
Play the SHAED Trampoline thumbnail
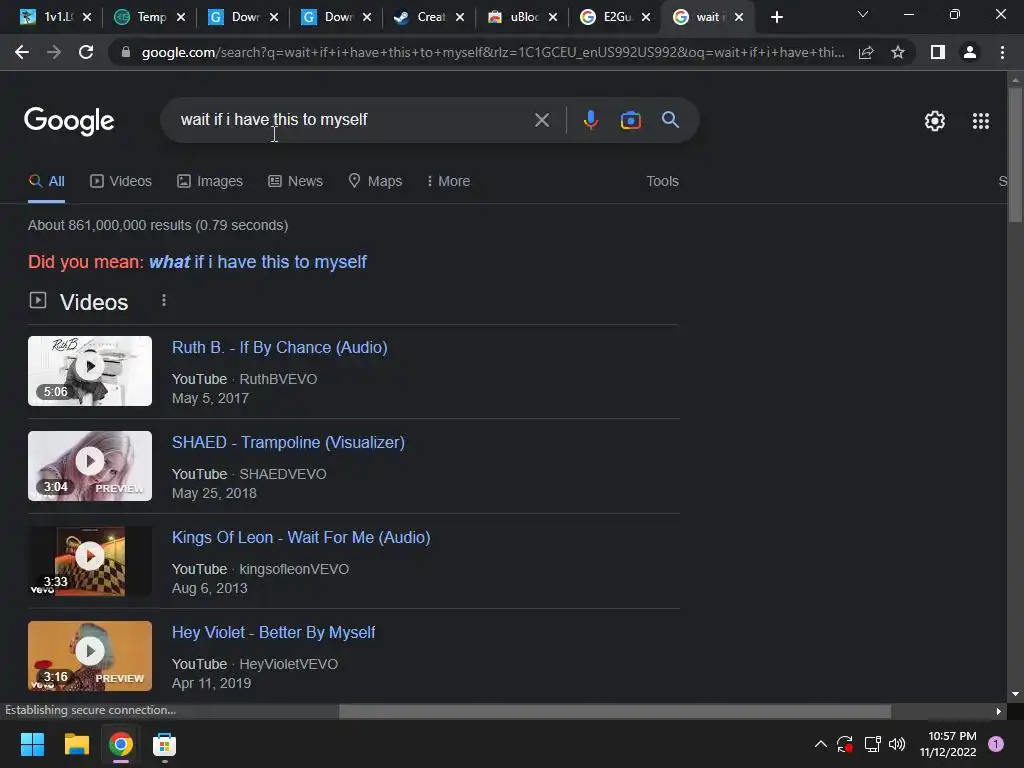tap(90, 466)
